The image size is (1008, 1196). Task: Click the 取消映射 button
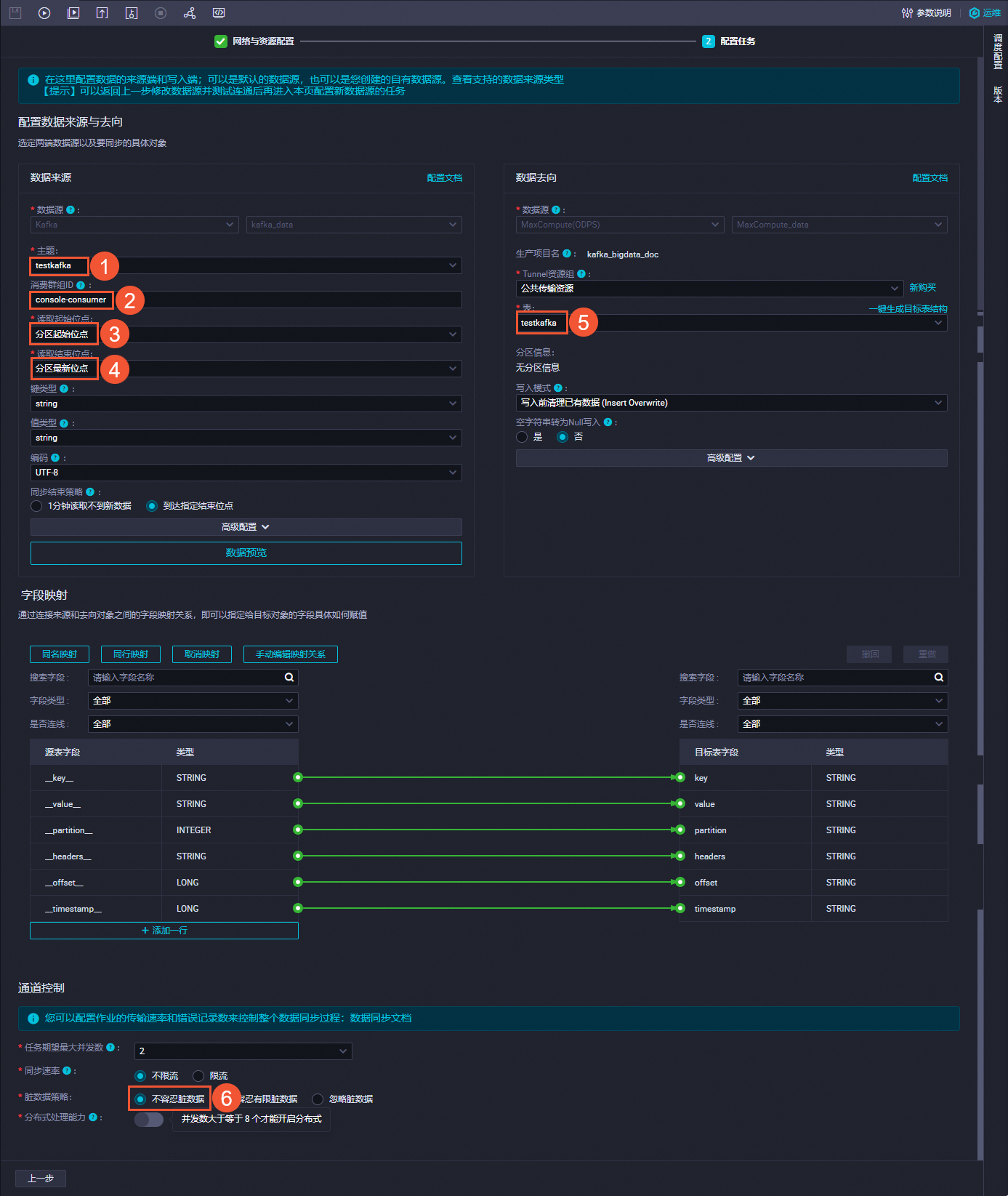tap(202, 654)
